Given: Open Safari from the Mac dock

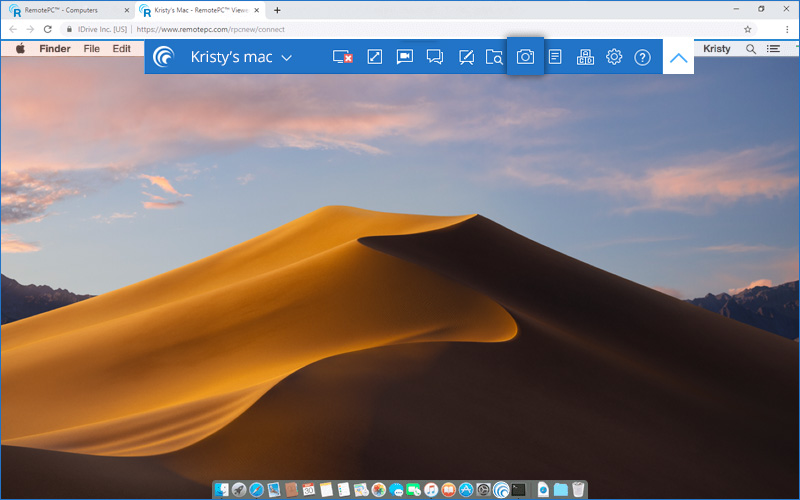Looking at the screenshot, I should (257, 490).
